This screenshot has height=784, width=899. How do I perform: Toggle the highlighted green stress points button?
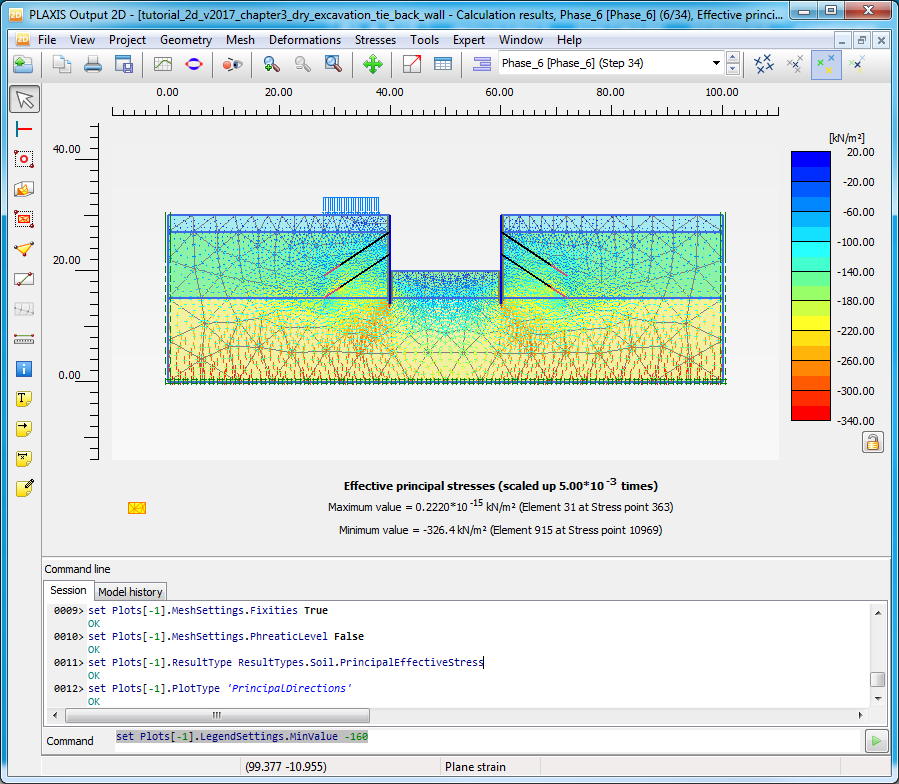click(x=825, y=65)
